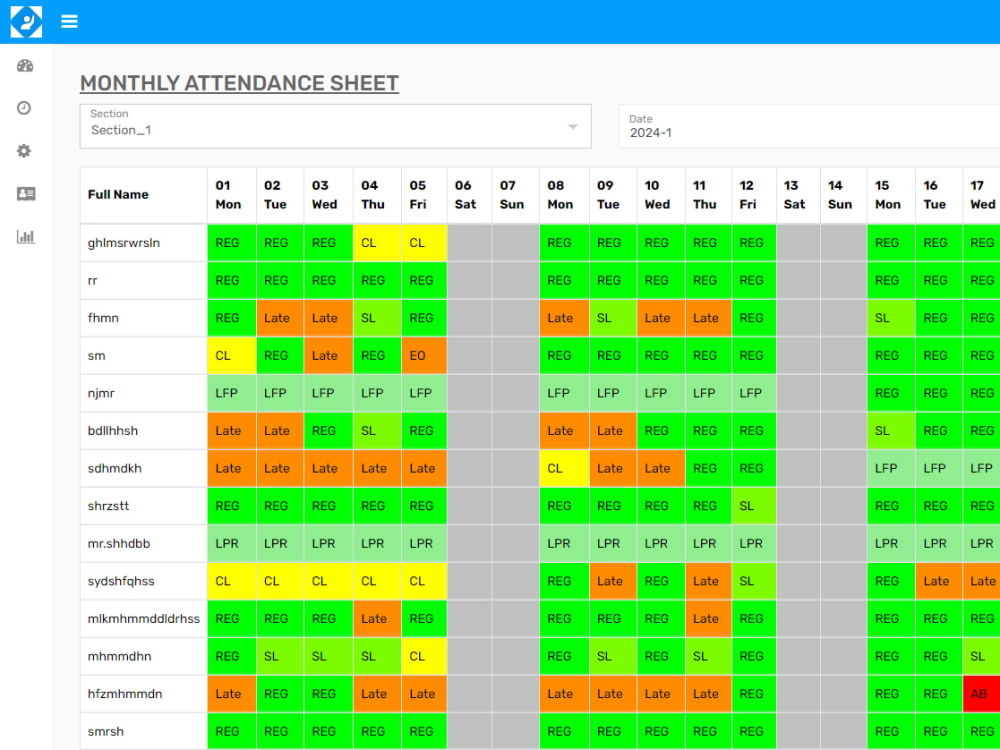1000x750 pixels.
Task: Click fhmn's Late cell on 02 Tue
Action: click(280, 318)
